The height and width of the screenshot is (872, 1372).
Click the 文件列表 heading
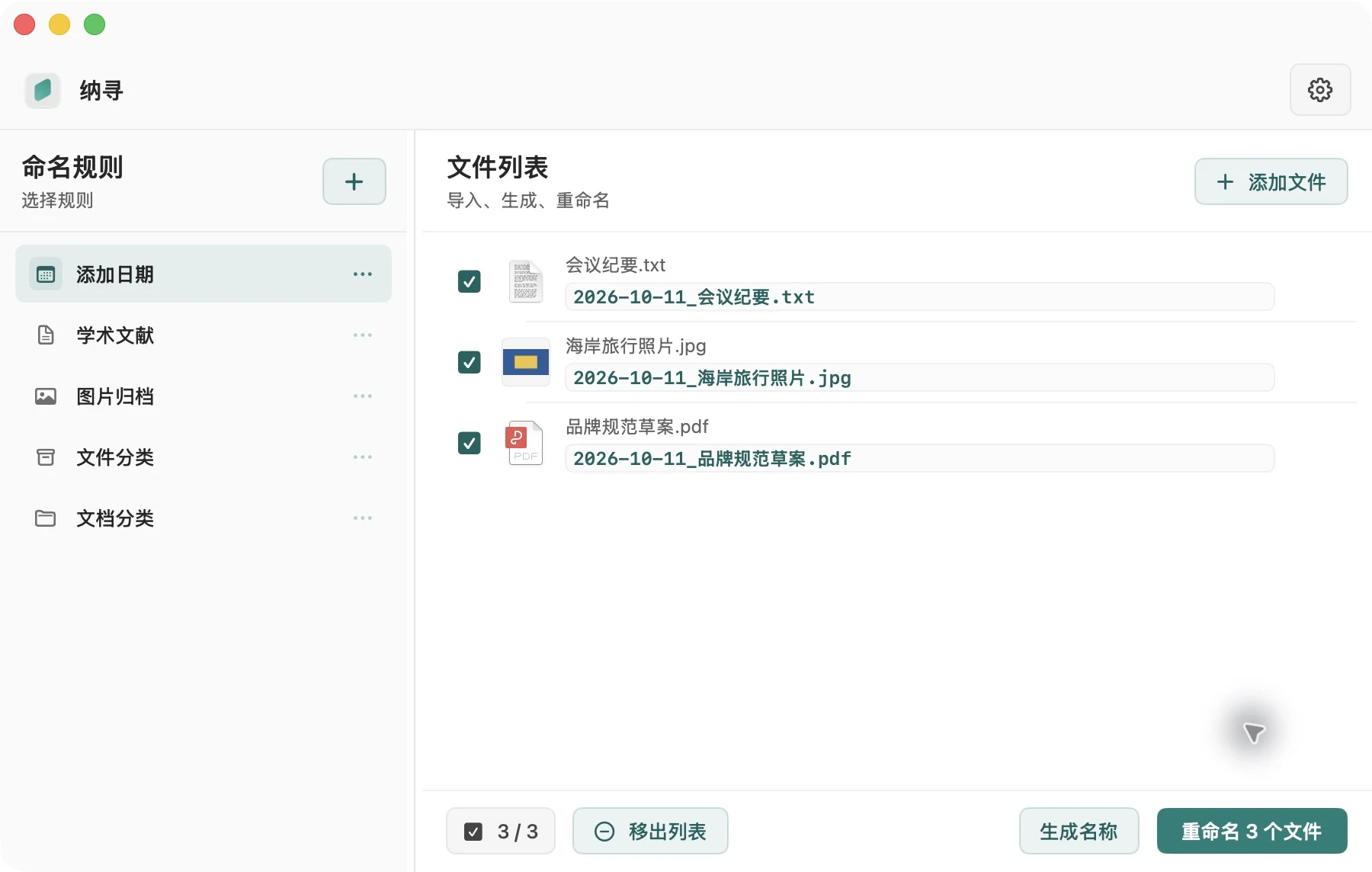tap(498, 168)
